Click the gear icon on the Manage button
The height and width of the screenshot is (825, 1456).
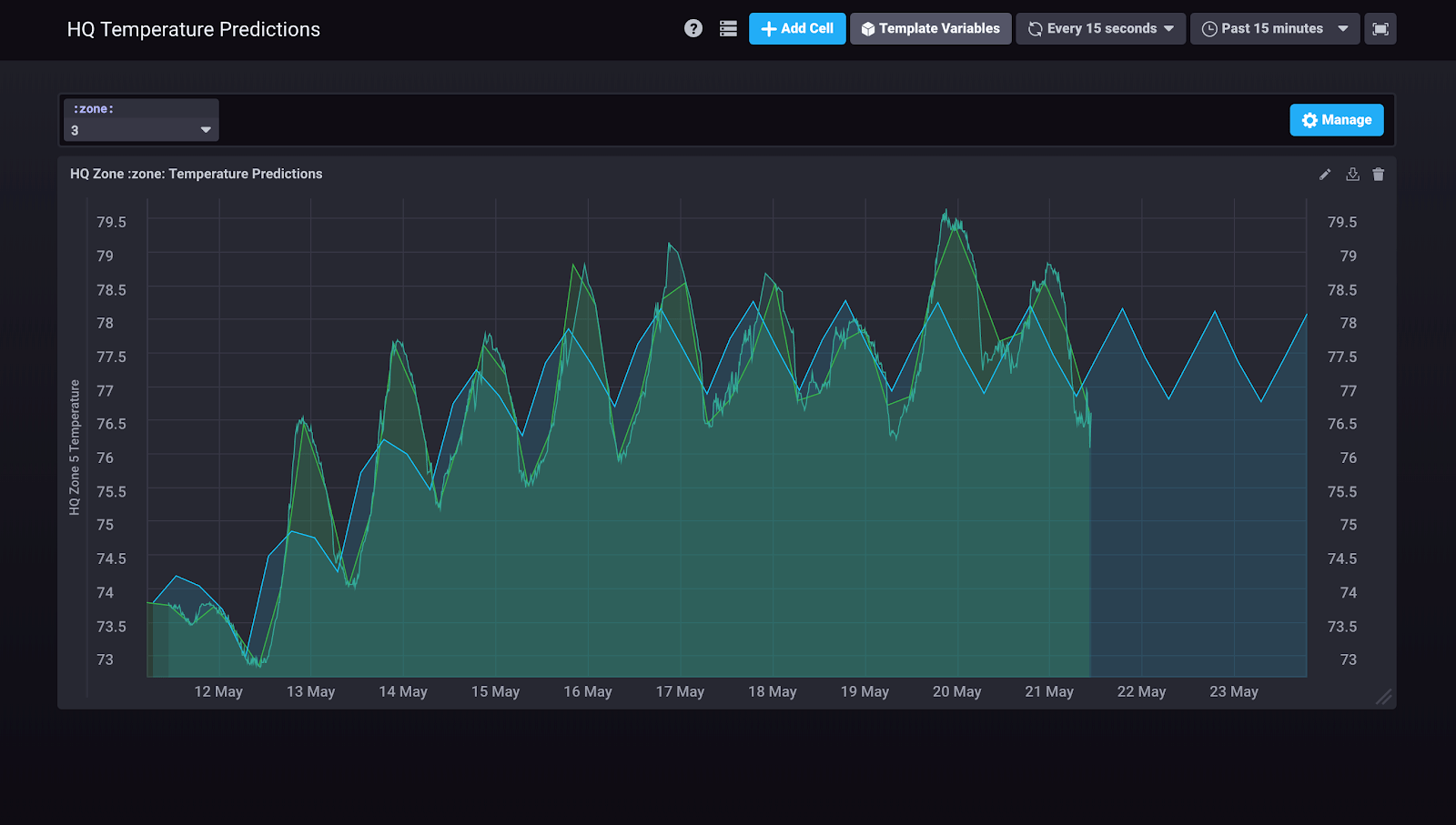[1309, 119]
